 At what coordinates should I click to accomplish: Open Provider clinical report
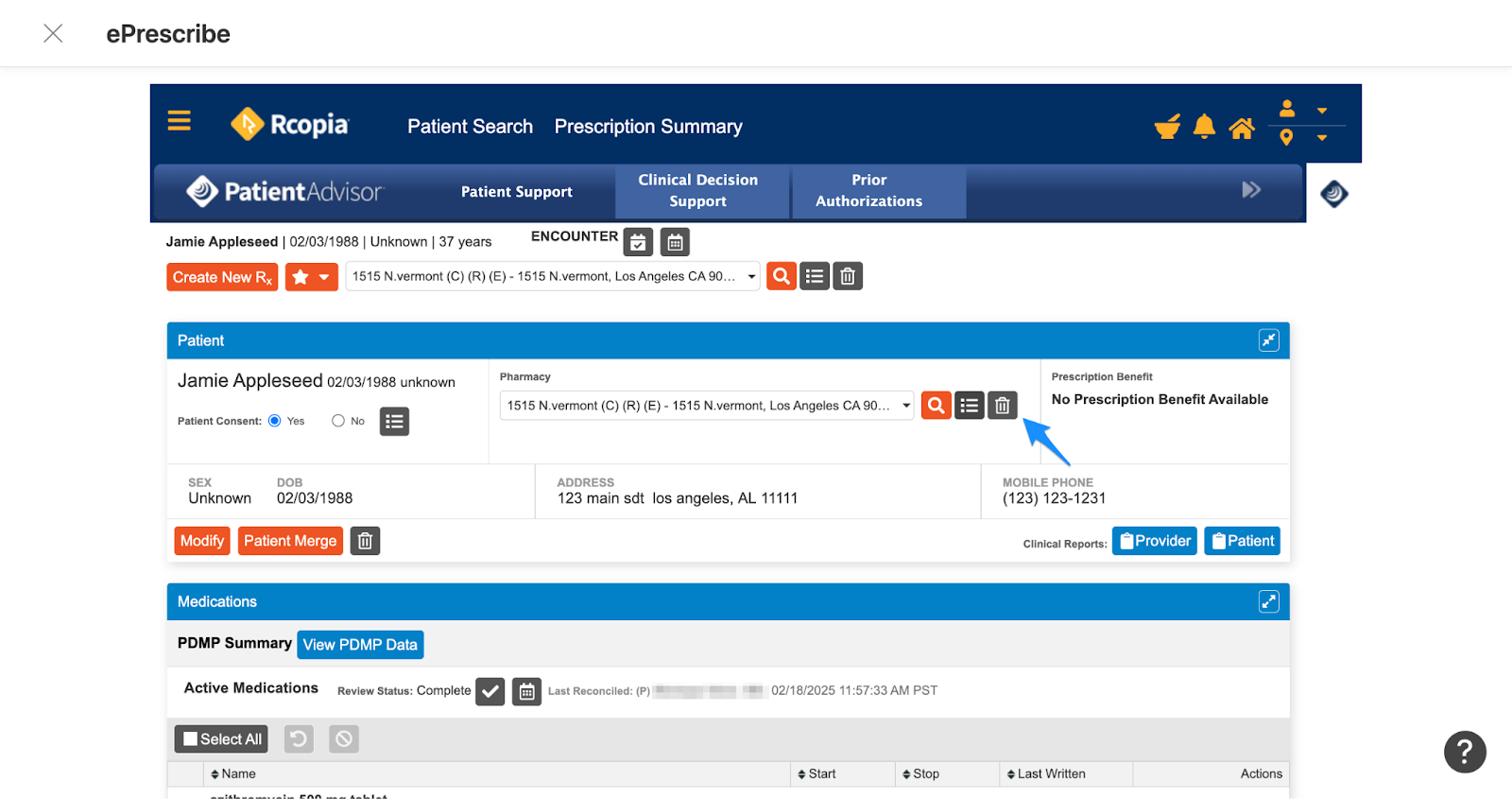pos(1155,541)
